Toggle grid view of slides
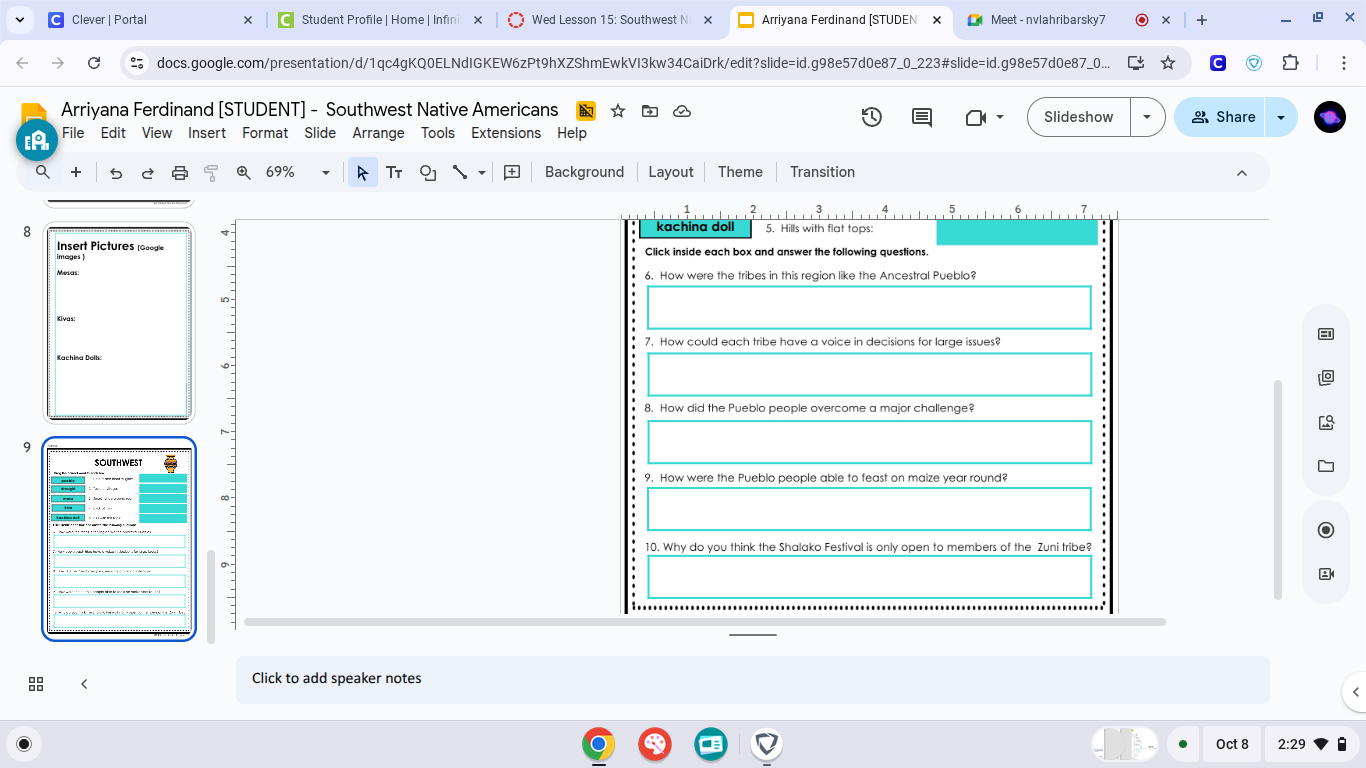The width and height of the screenshot is (1366, 768). (x=36, y=684)
